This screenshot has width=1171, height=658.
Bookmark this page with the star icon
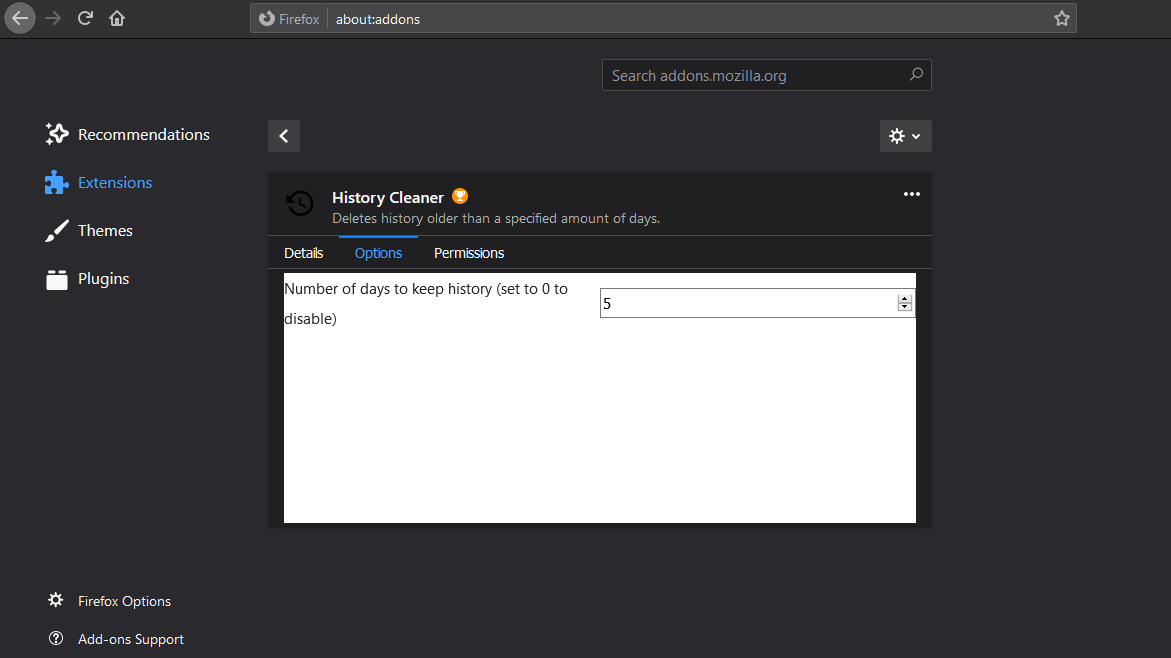[1061, 19]
